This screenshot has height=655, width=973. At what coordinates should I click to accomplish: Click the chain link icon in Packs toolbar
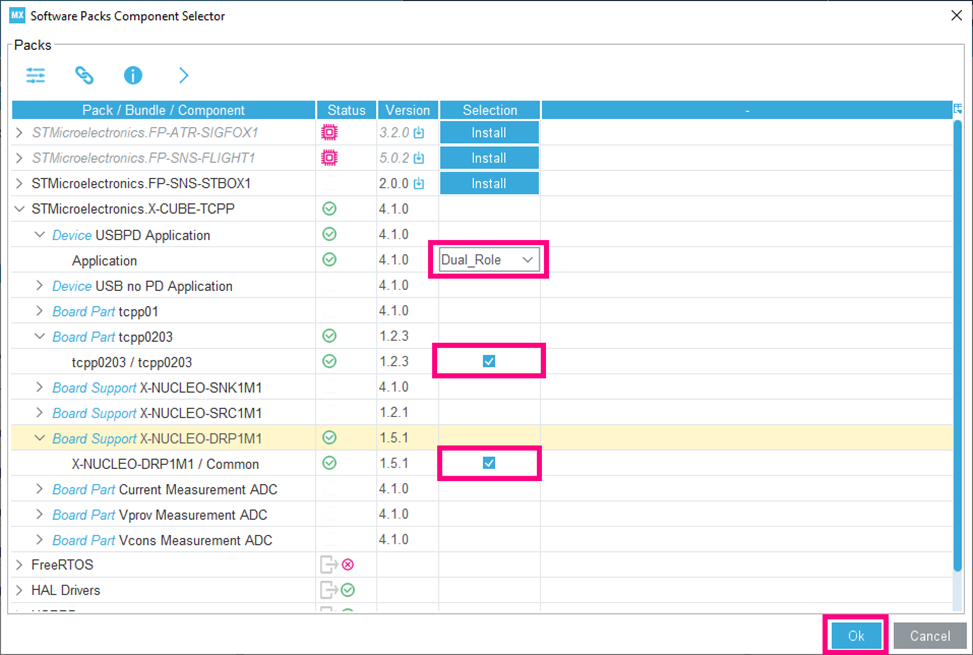[x=84, y=76]
